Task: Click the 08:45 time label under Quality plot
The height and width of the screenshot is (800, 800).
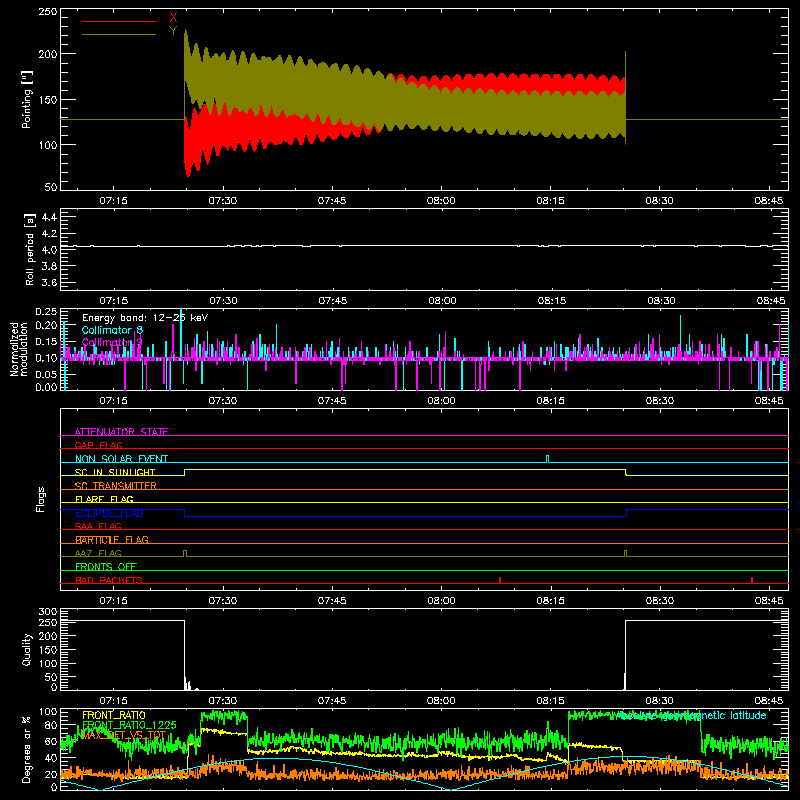Action: click(769, 701)
